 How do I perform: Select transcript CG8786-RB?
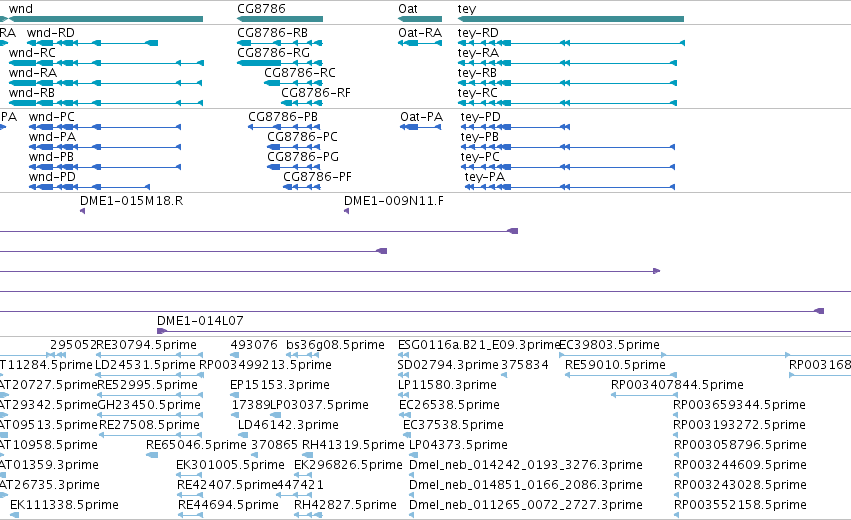tap(272, 33)
